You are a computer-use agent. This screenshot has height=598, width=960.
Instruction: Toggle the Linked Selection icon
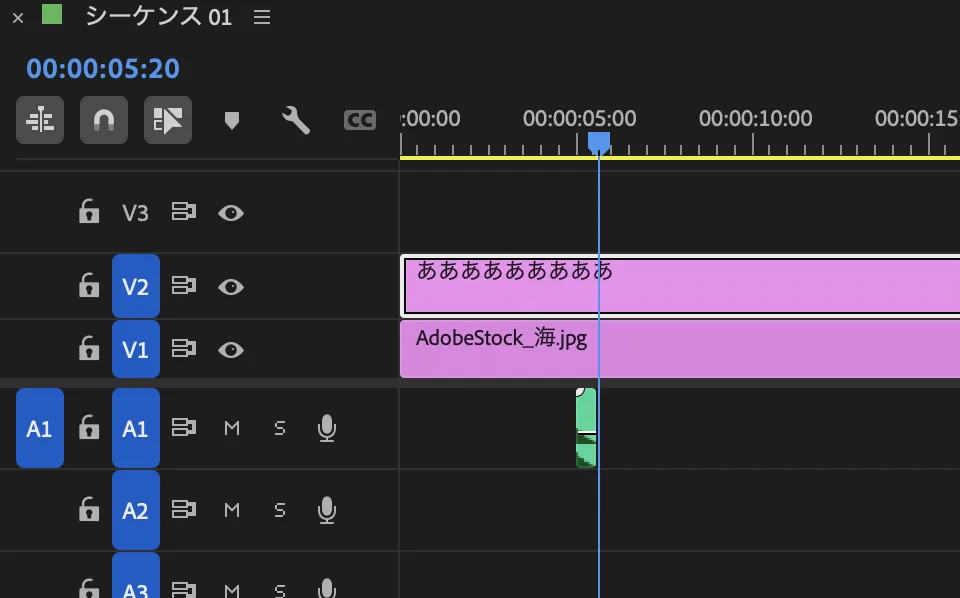click(167, 121)
